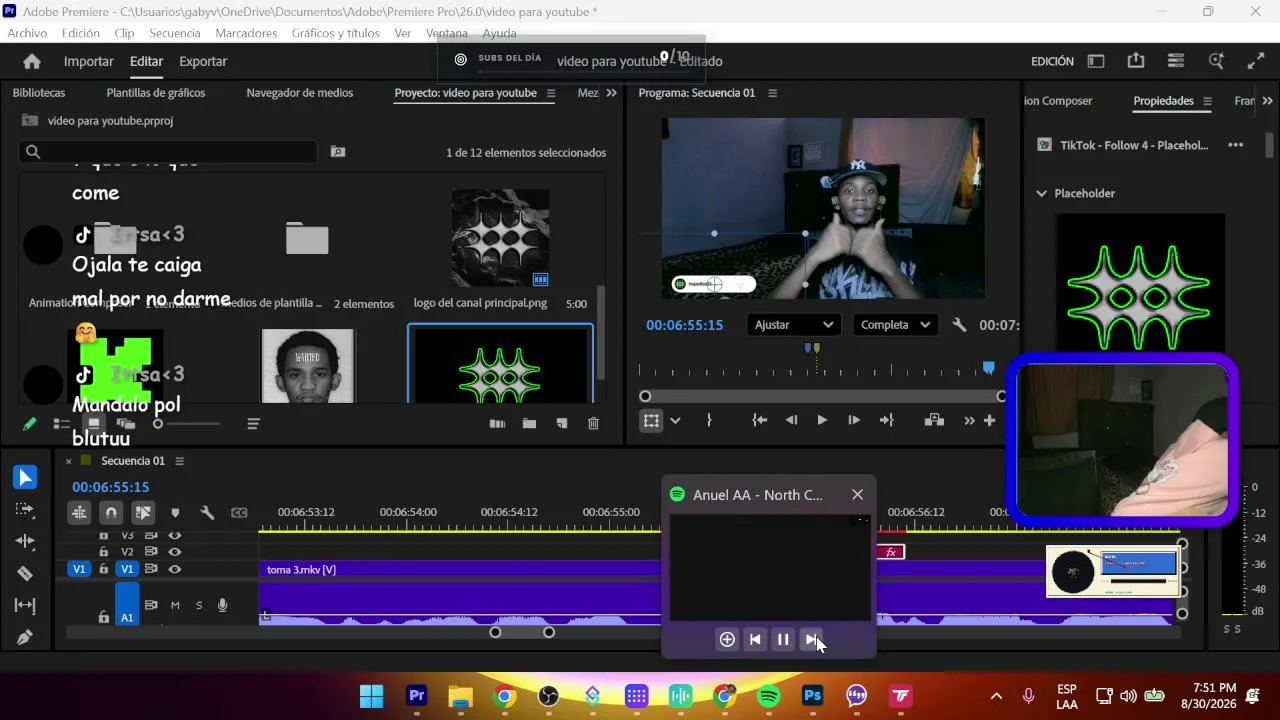Screen dimensions: 1280x720
Task: Open the Ajustar zoom level dropdown
Action: (x=793, y=325)
